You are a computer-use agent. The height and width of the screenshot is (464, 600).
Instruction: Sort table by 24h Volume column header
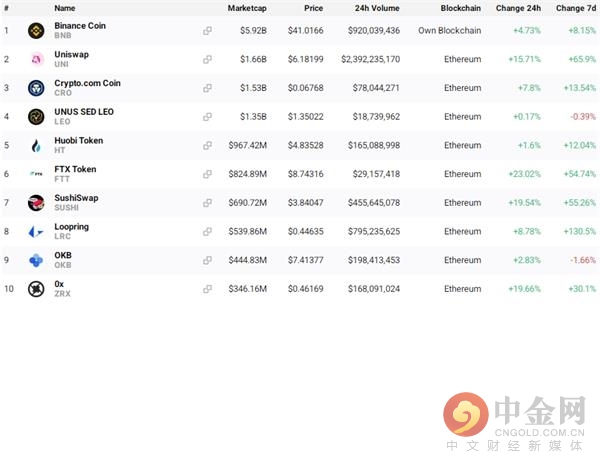pos(377,8)
